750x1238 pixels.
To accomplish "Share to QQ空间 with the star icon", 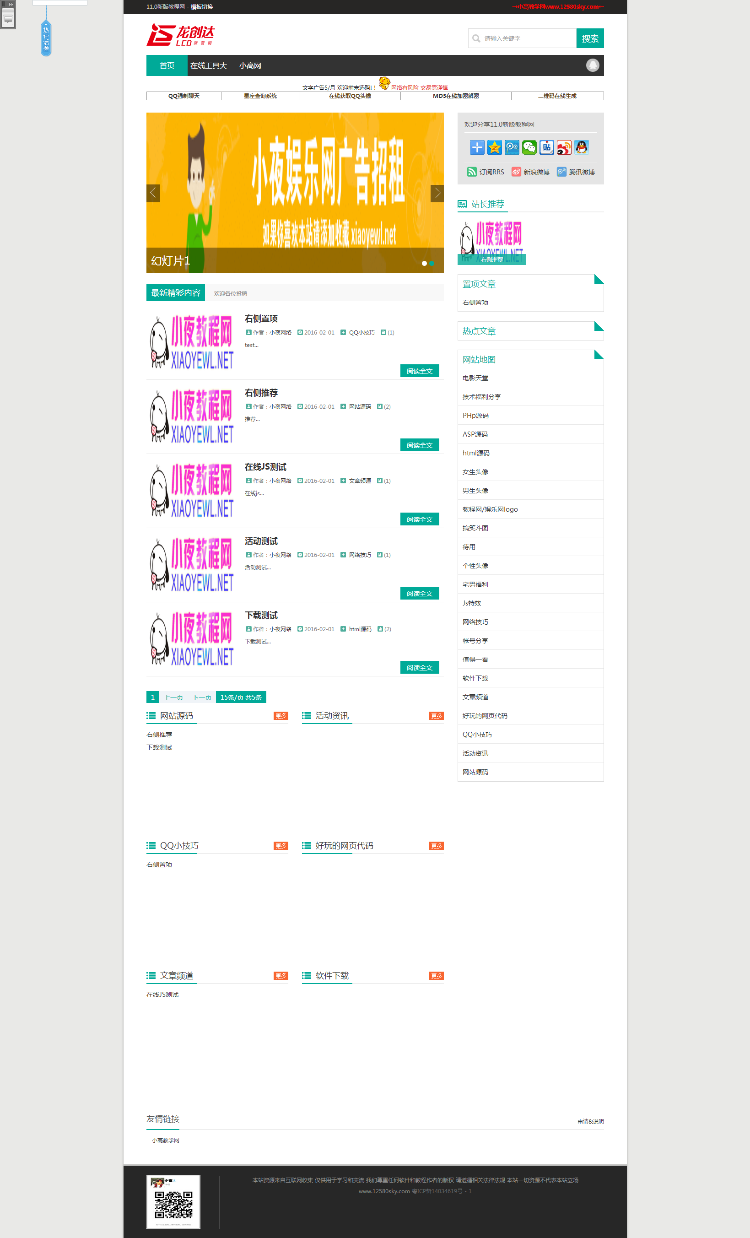I will [495, 147].
